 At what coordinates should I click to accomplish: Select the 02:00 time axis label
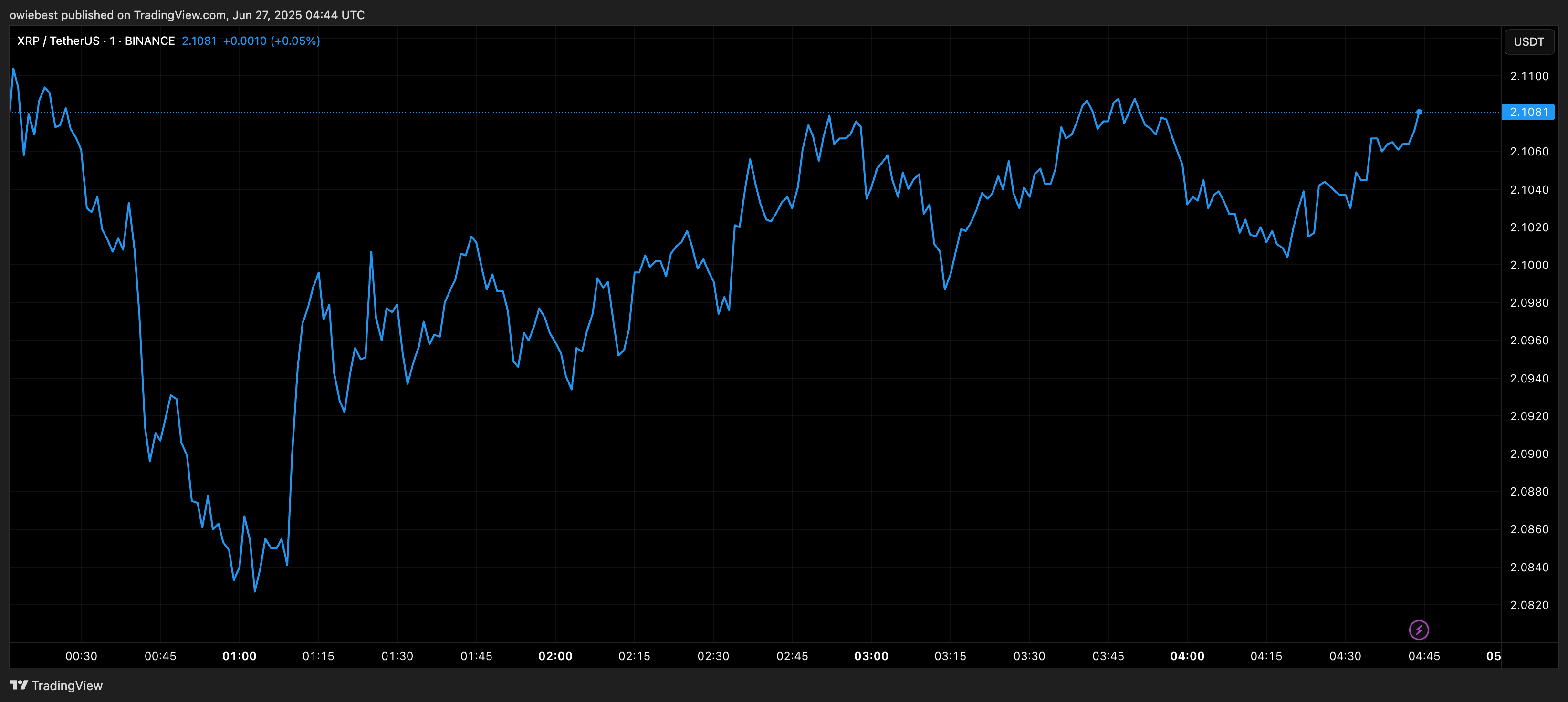tap(555, 656)
